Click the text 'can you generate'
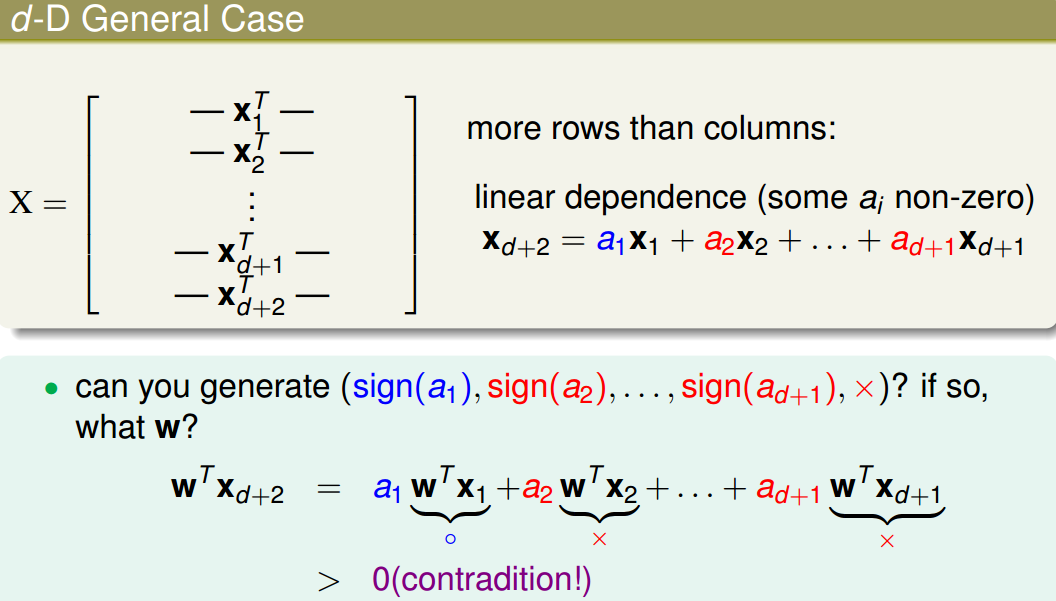The height and width of the screenshot is (601, 1056). tap(203, 387)
